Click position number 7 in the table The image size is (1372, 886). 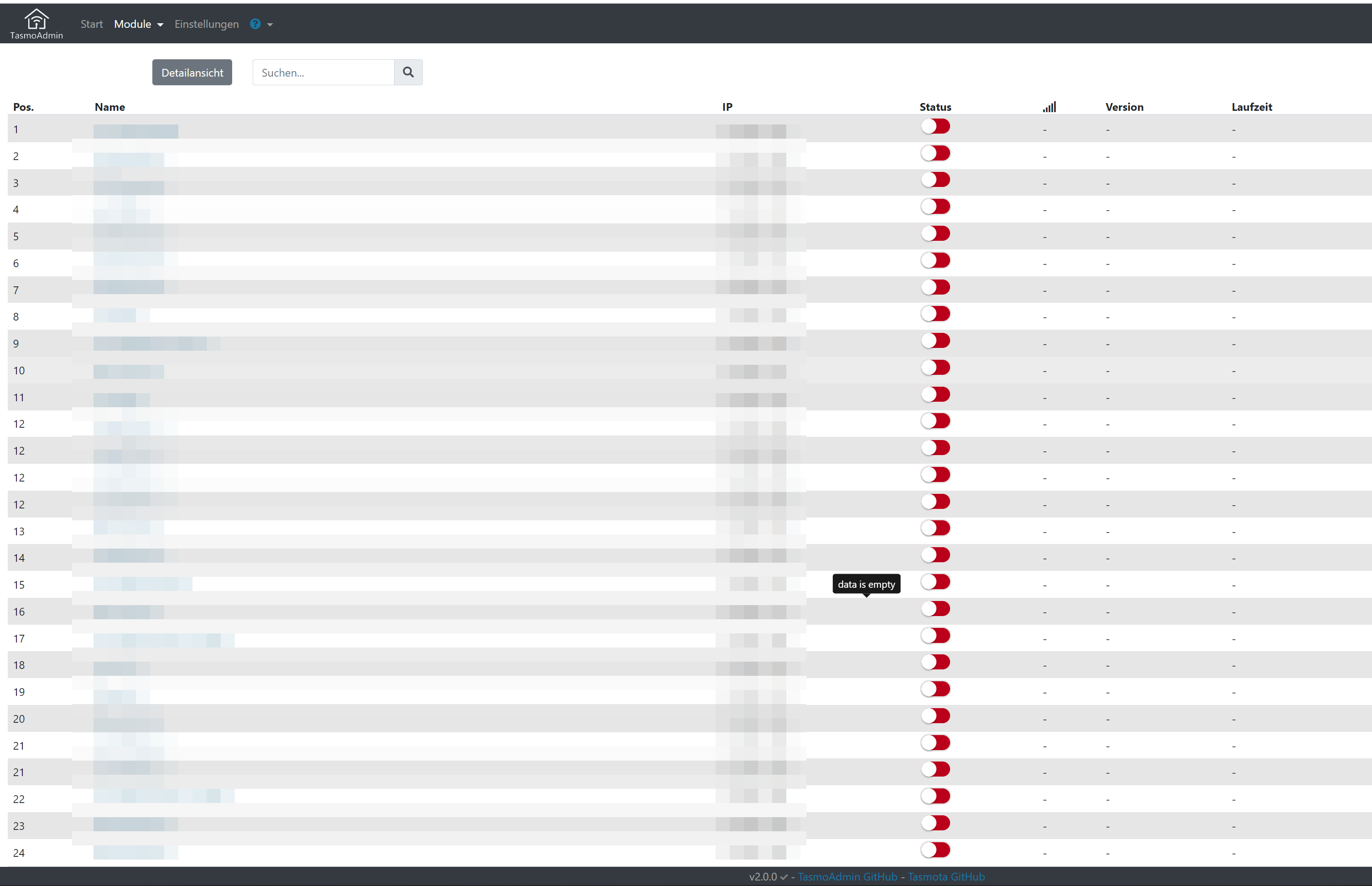point(16,290)
